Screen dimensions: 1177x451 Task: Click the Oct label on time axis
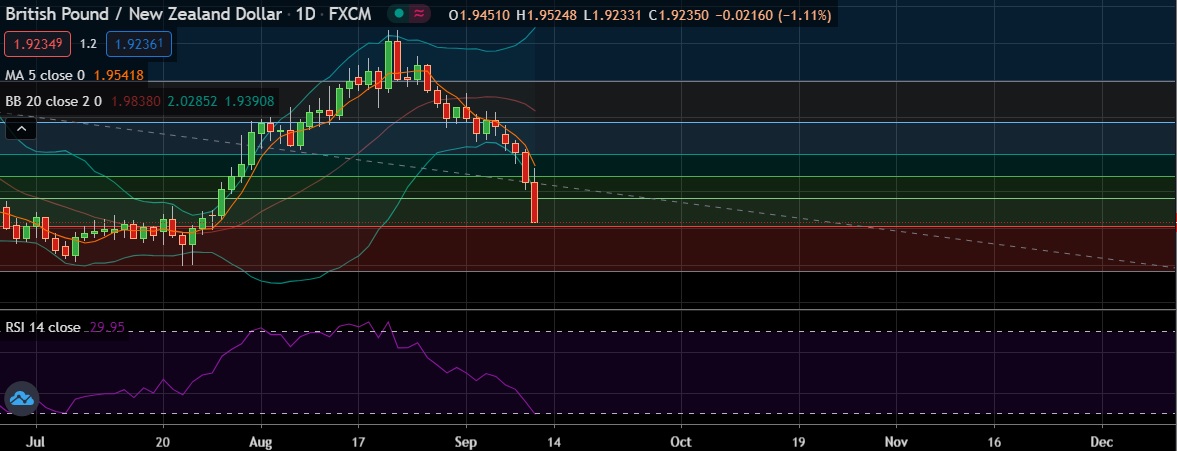[680, 441]
